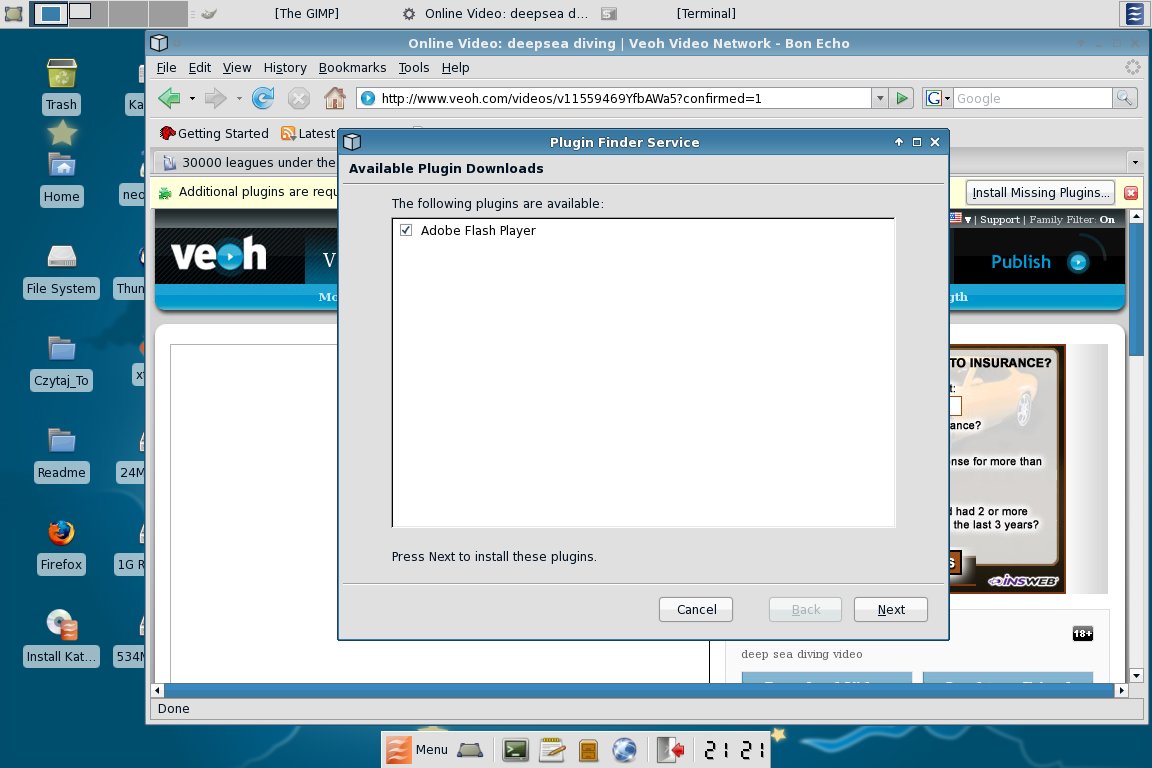The height and width of the screenshot is (768, 1152).
Task: Open the Edit menu
Action: coord(199,68)
